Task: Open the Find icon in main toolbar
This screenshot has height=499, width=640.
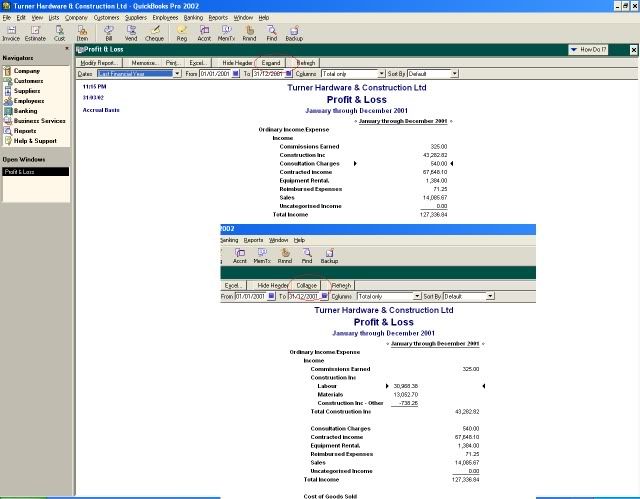Action: [272, 33]
